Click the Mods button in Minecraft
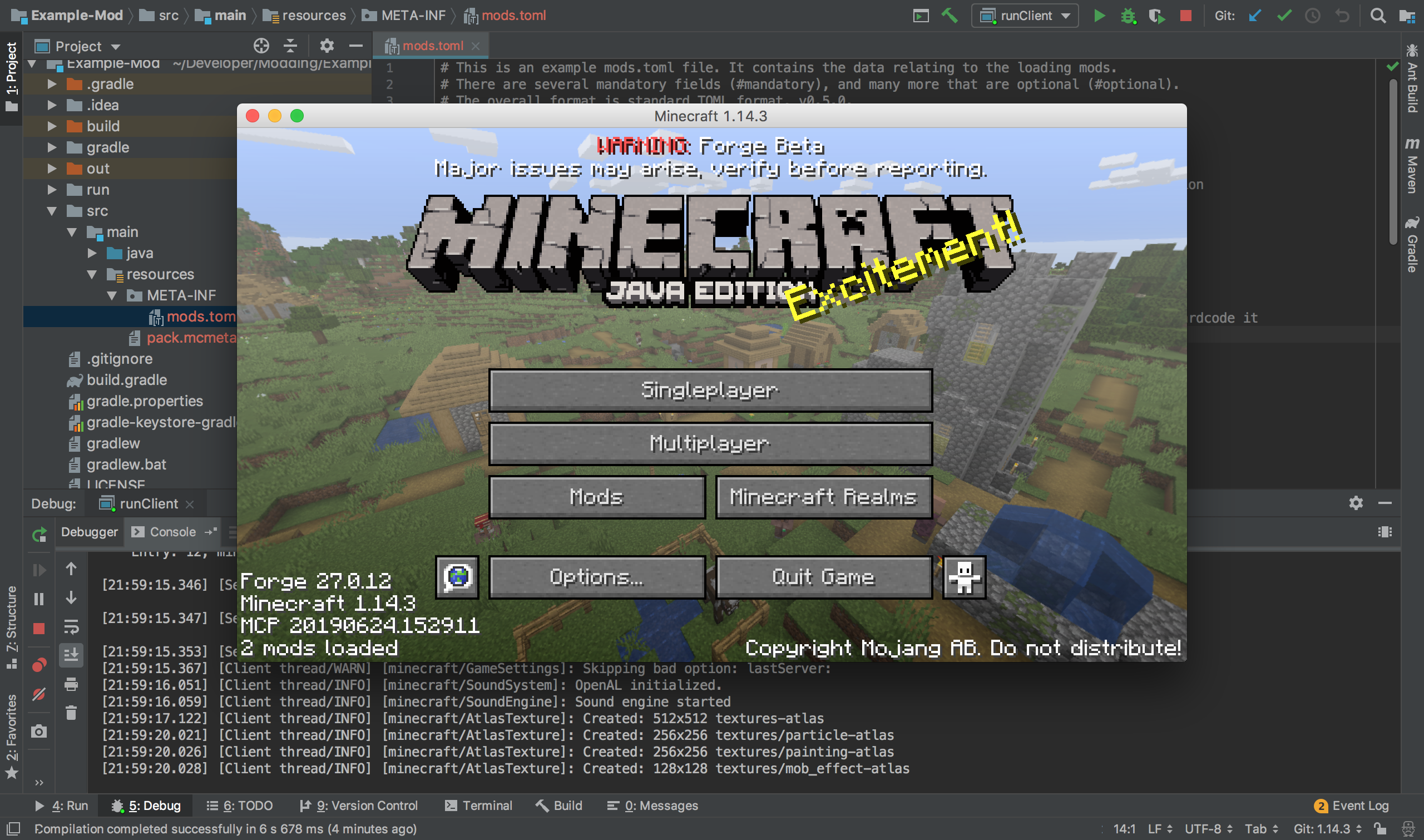1424x840 pixels. (596, 497)
